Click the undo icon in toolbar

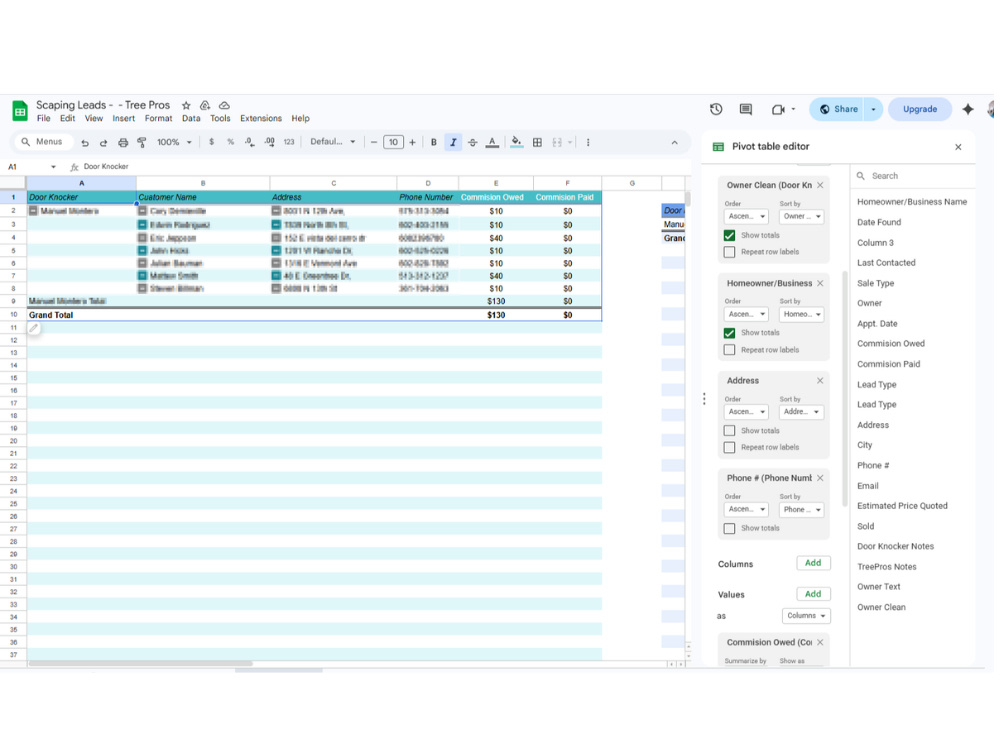pyautogui.click(x=85, y=143)
